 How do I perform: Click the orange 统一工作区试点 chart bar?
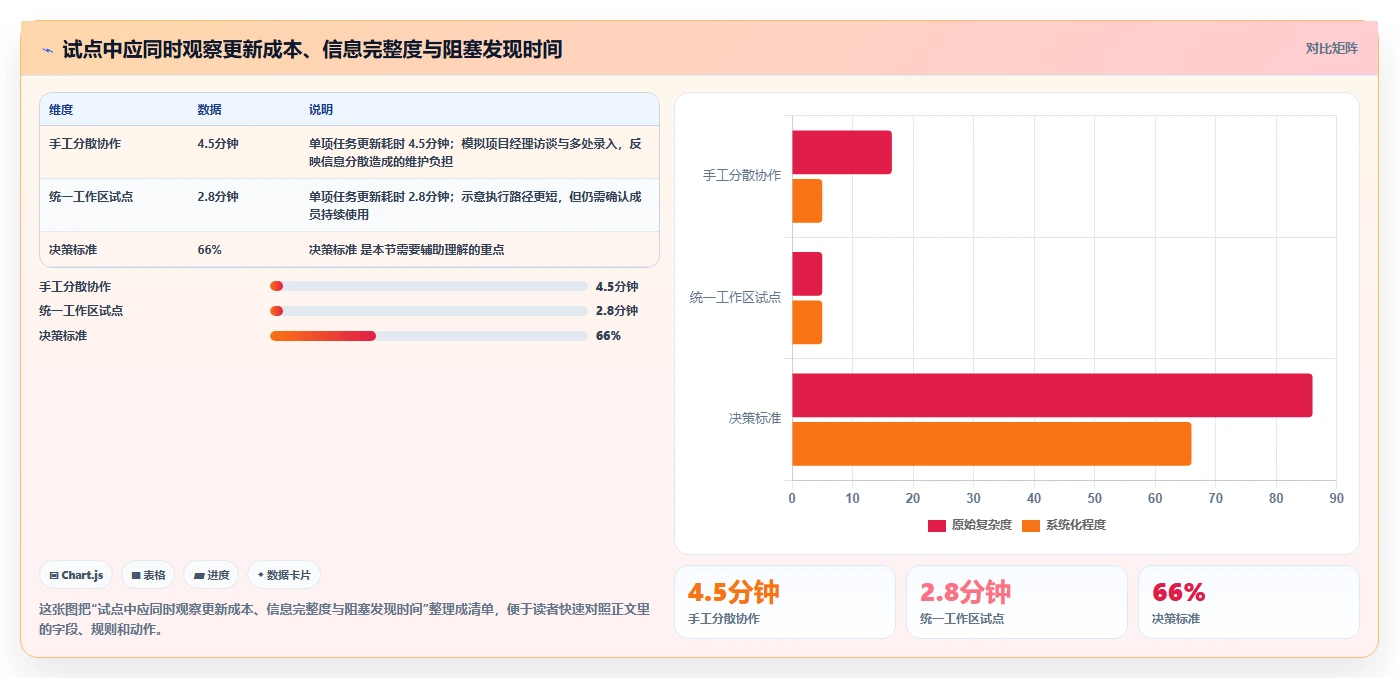coord(807,322)
